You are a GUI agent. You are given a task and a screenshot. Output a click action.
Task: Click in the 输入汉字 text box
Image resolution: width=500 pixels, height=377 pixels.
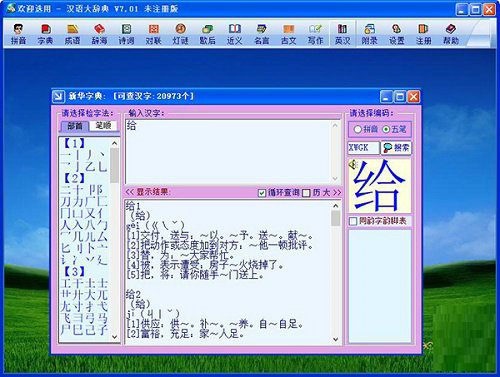pyautogui.click(x=229, y=151)
